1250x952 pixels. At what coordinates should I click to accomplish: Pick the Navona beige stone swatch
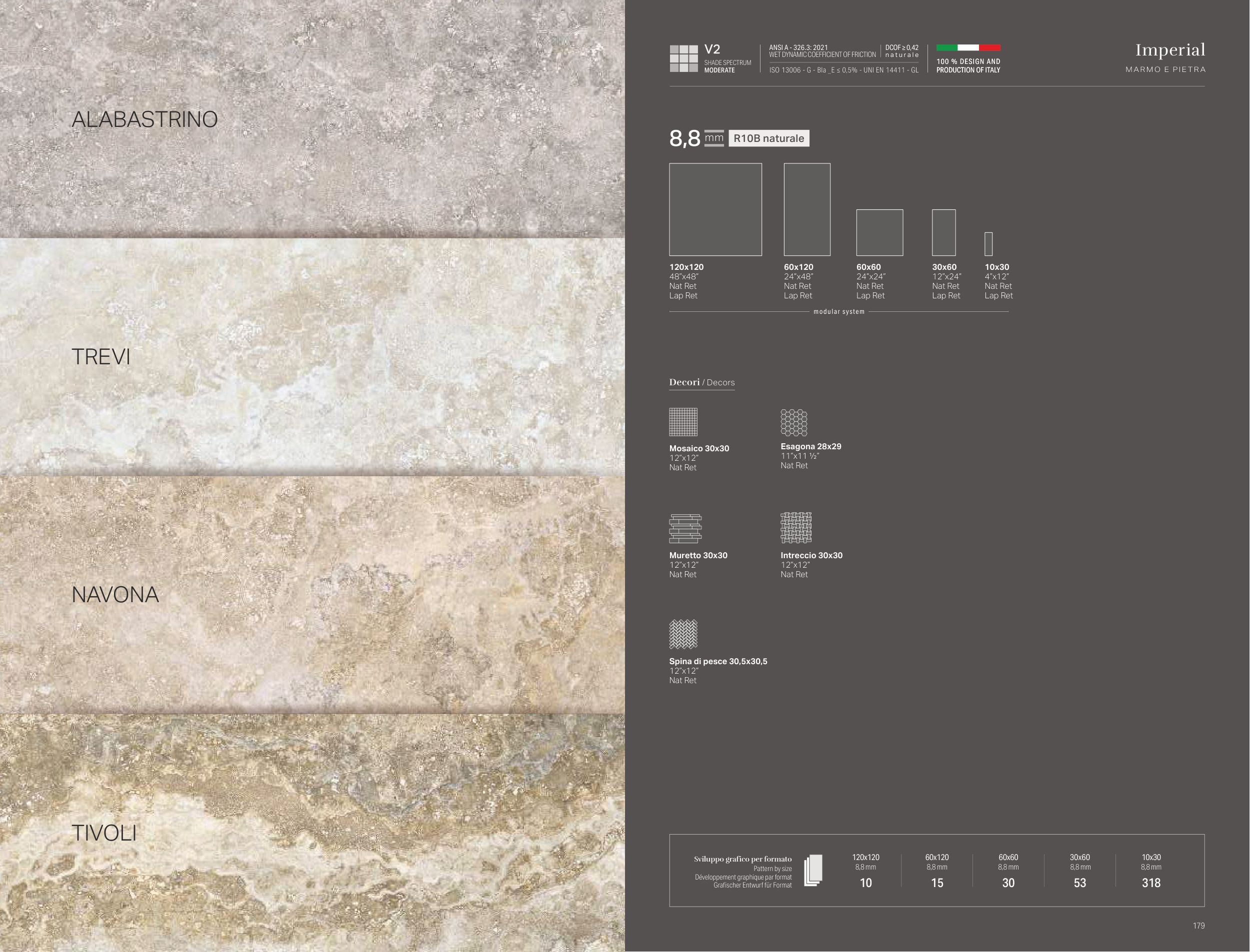[312, 595]
